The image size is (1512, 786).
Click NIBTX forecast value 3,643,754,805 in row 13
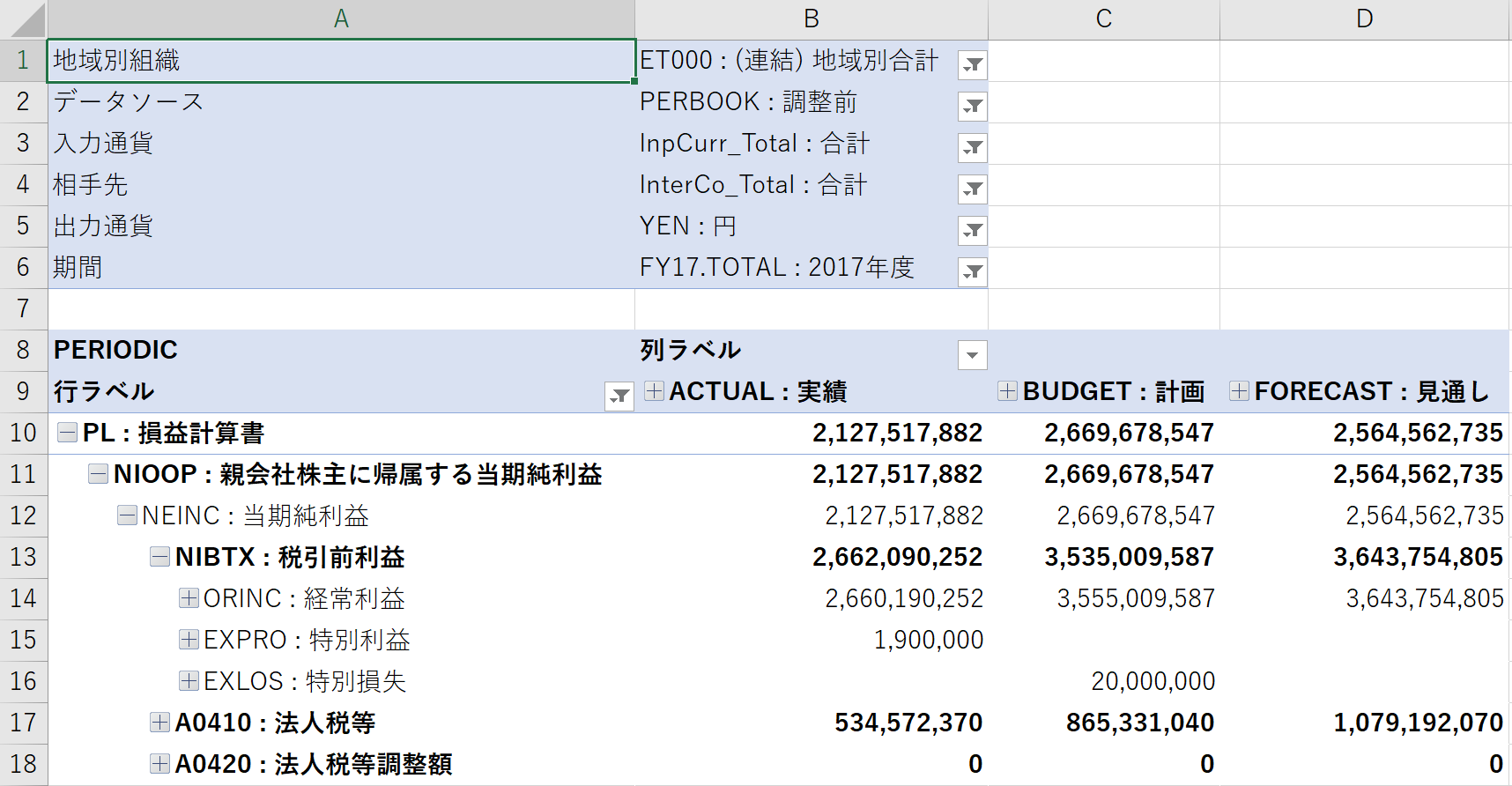[1418, 557]
